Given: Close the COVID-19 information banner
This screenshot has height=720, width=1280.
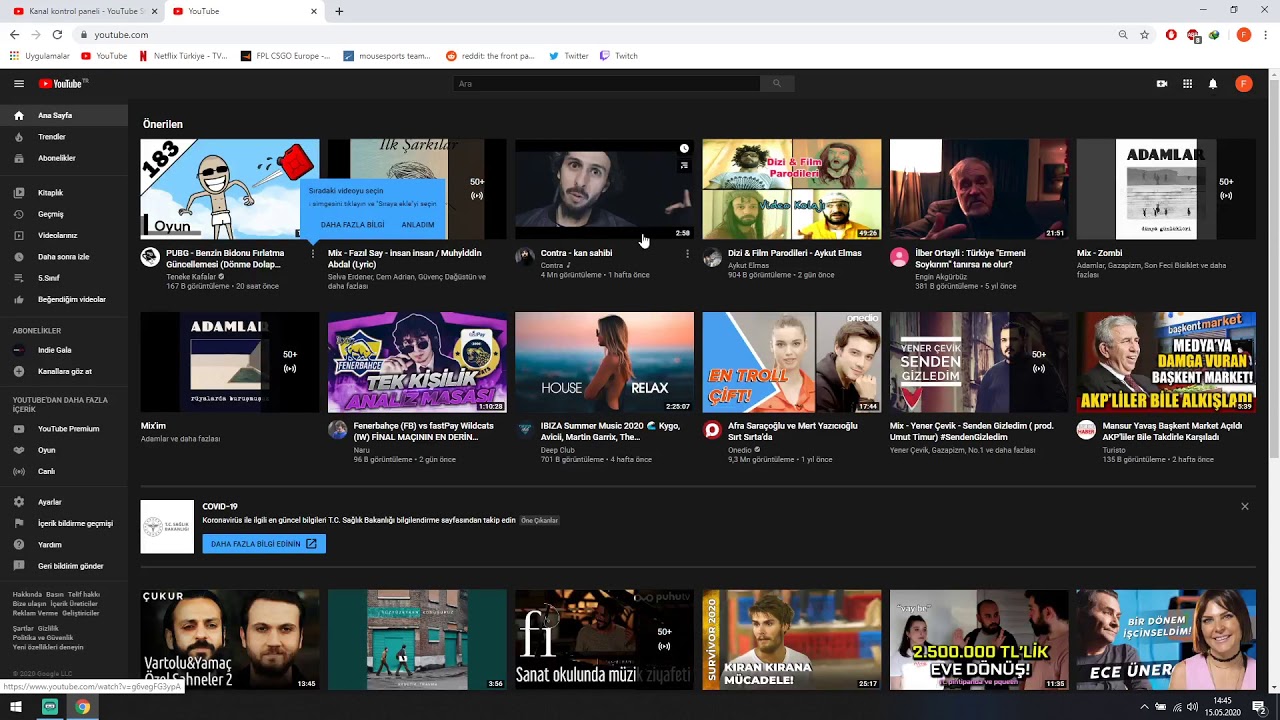Looking at the screenshot, I should tap(1245, 506).
